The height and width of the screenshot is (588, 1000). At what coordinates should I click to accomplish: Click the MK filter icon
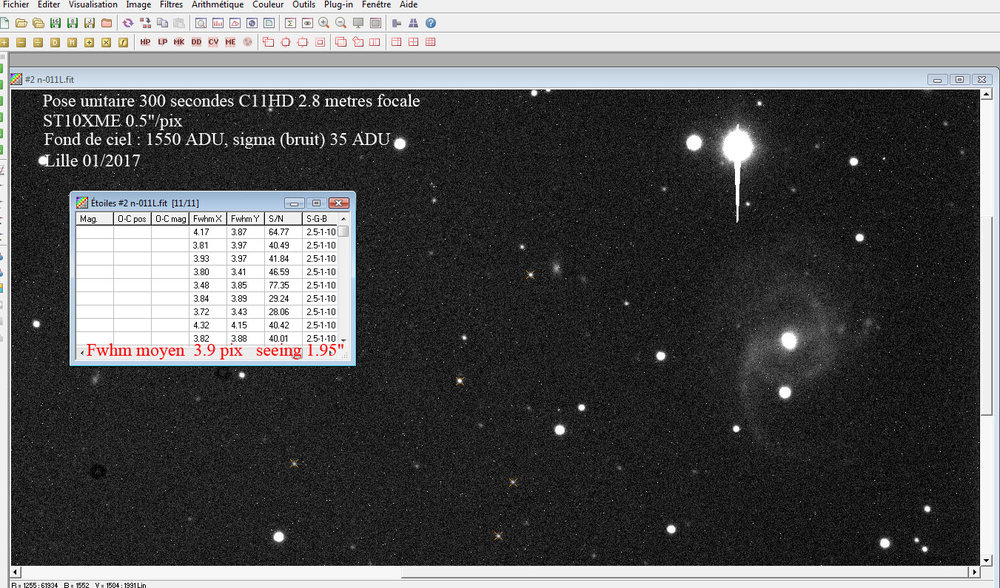179,42
